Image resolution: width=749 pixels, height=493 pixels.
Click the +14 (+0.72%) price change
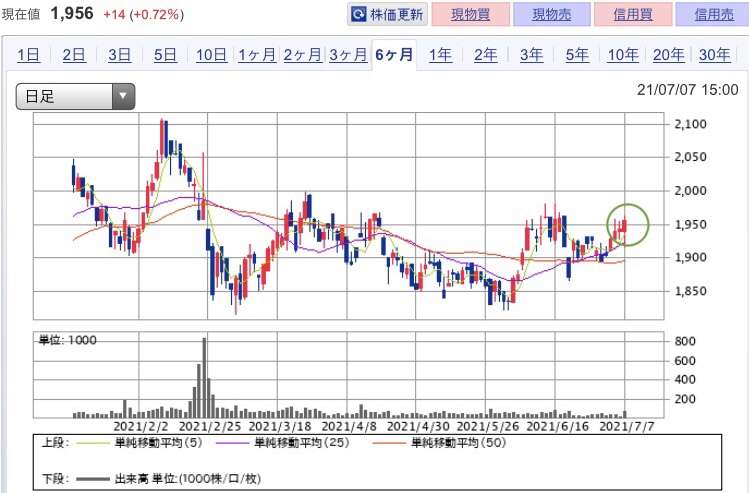(x=143, y=14)
